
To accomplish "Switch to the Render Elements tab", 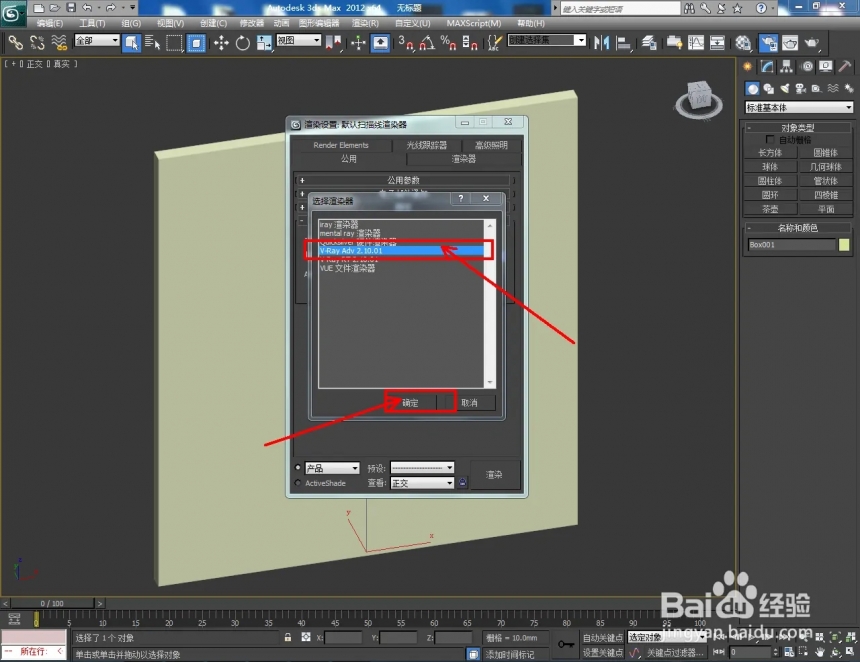I will pyautogui.click(x=341, y=145).
